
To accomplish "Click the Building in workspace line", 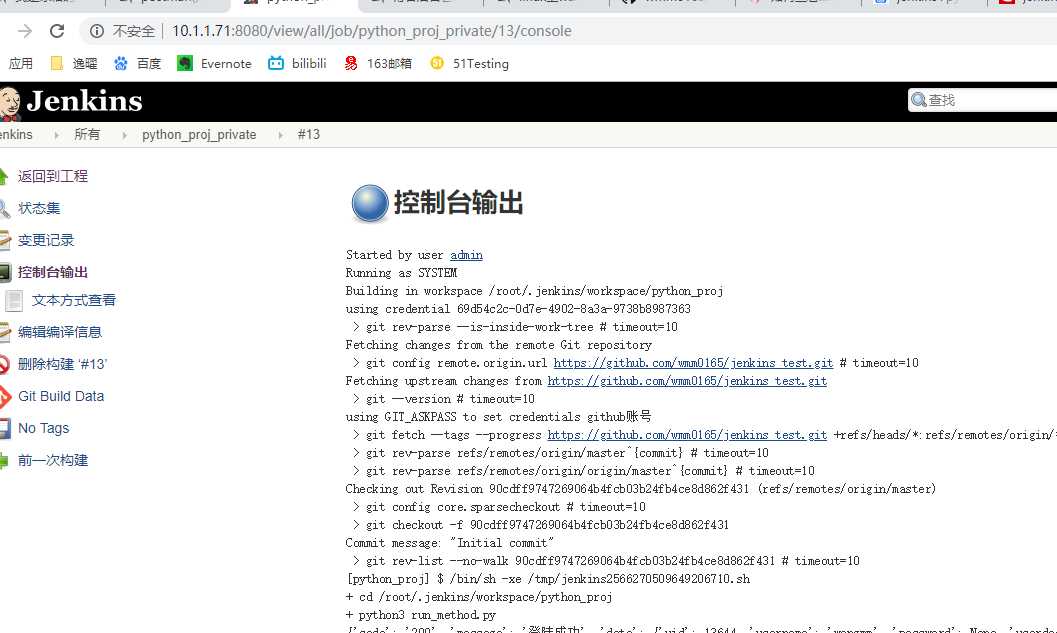I will pyautogui.click(x=534, y=291).
